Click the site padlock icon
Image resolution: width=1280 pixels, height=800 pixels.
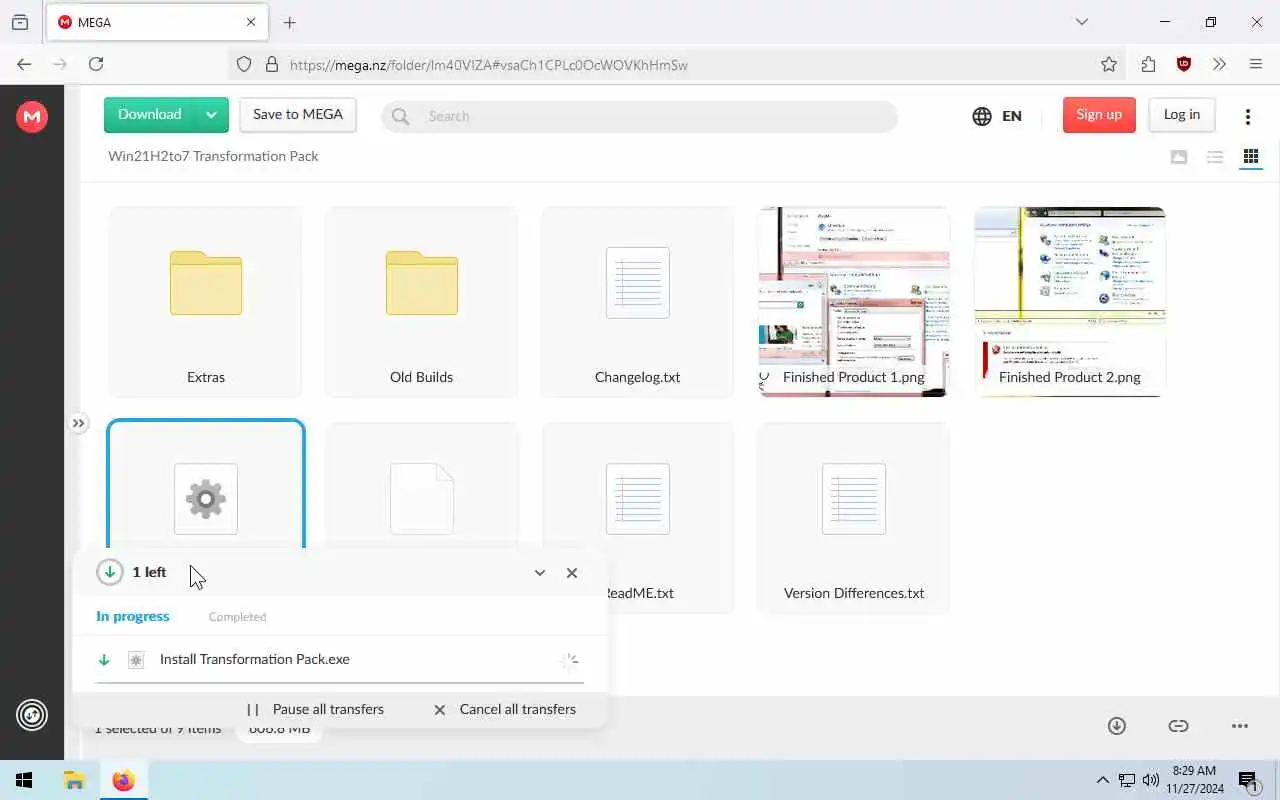click(x=271, y=64)
